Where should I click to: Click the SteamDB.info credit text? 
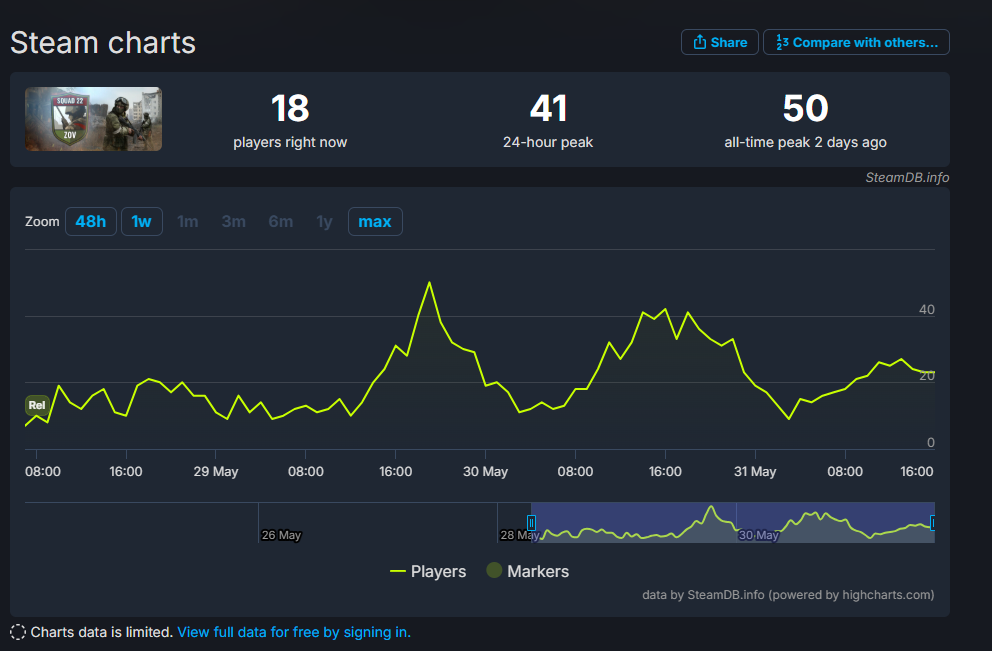[907, 178]
